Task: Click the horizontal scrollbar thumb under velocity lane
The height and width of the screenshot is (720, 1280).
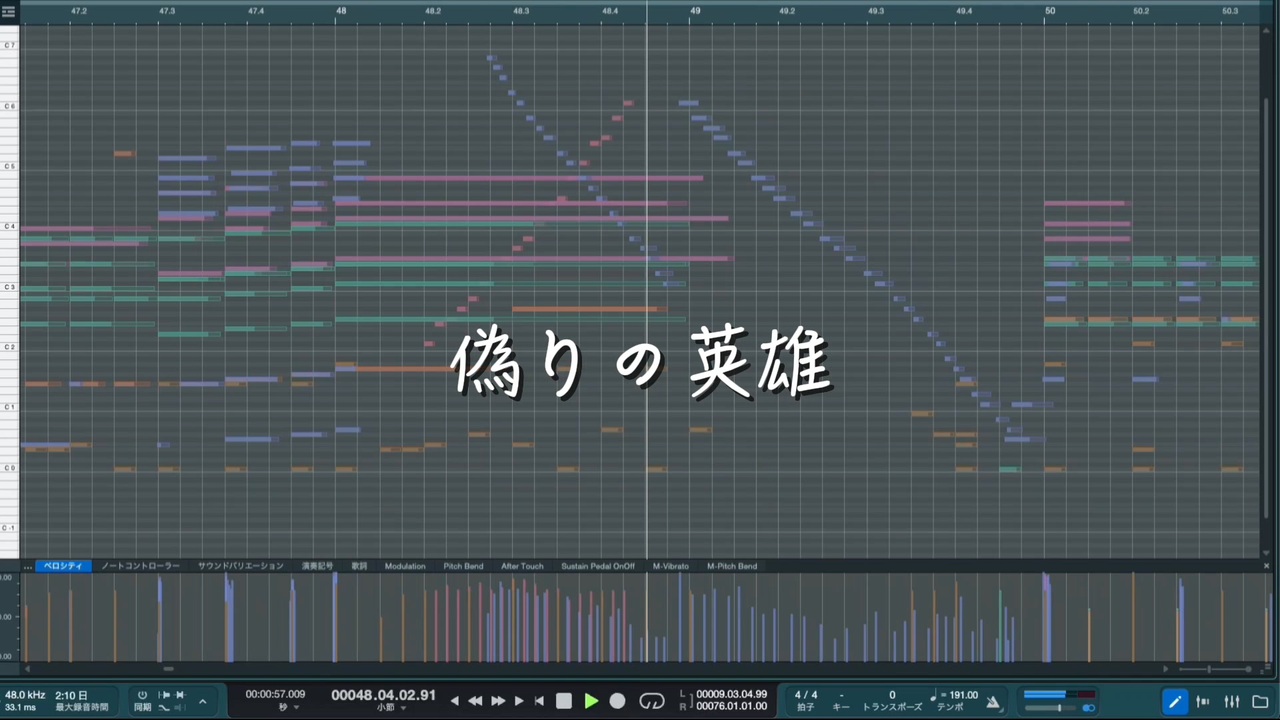Action: (168, 669)
